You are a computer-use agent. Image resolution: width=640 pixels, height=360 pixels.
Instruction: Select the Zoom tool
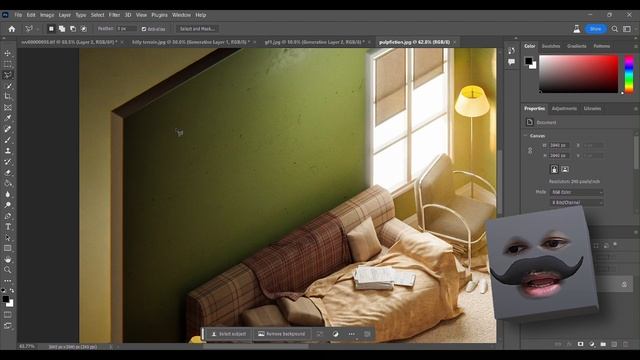pos(8,270)
